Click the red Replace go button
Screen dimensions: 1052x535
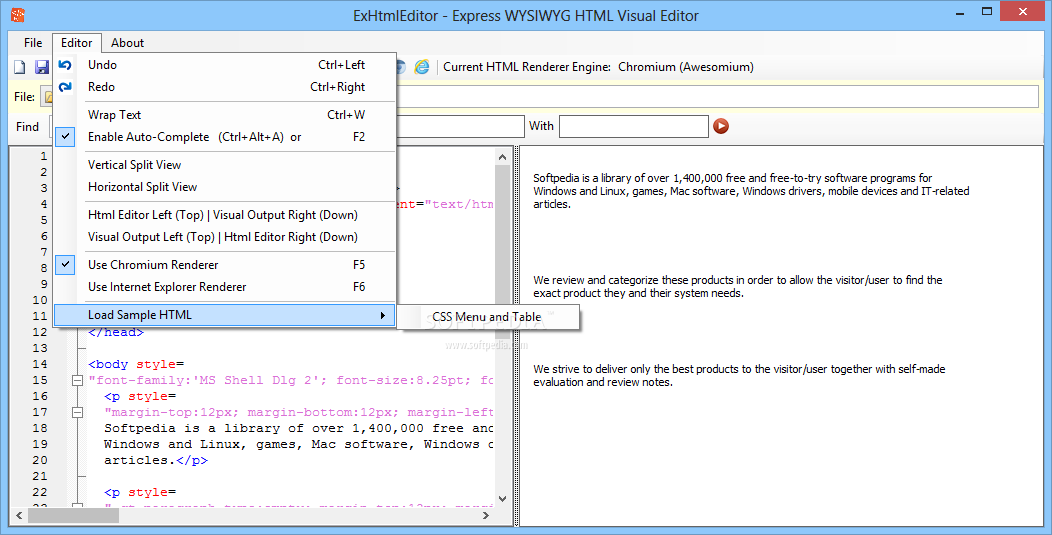pos(721,126)
